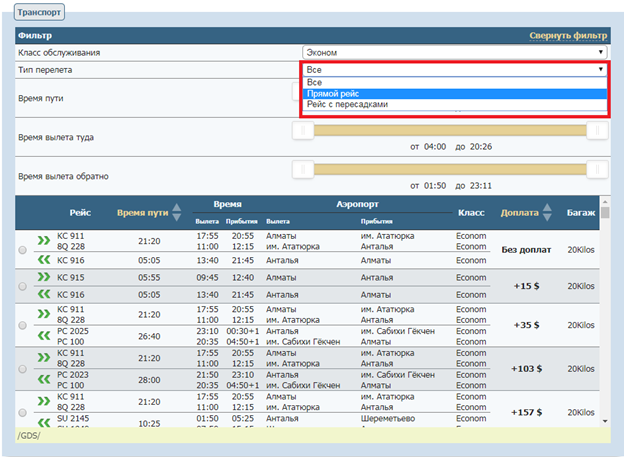Click outbound green arrows beside KC 915

(x=44, y=277)
